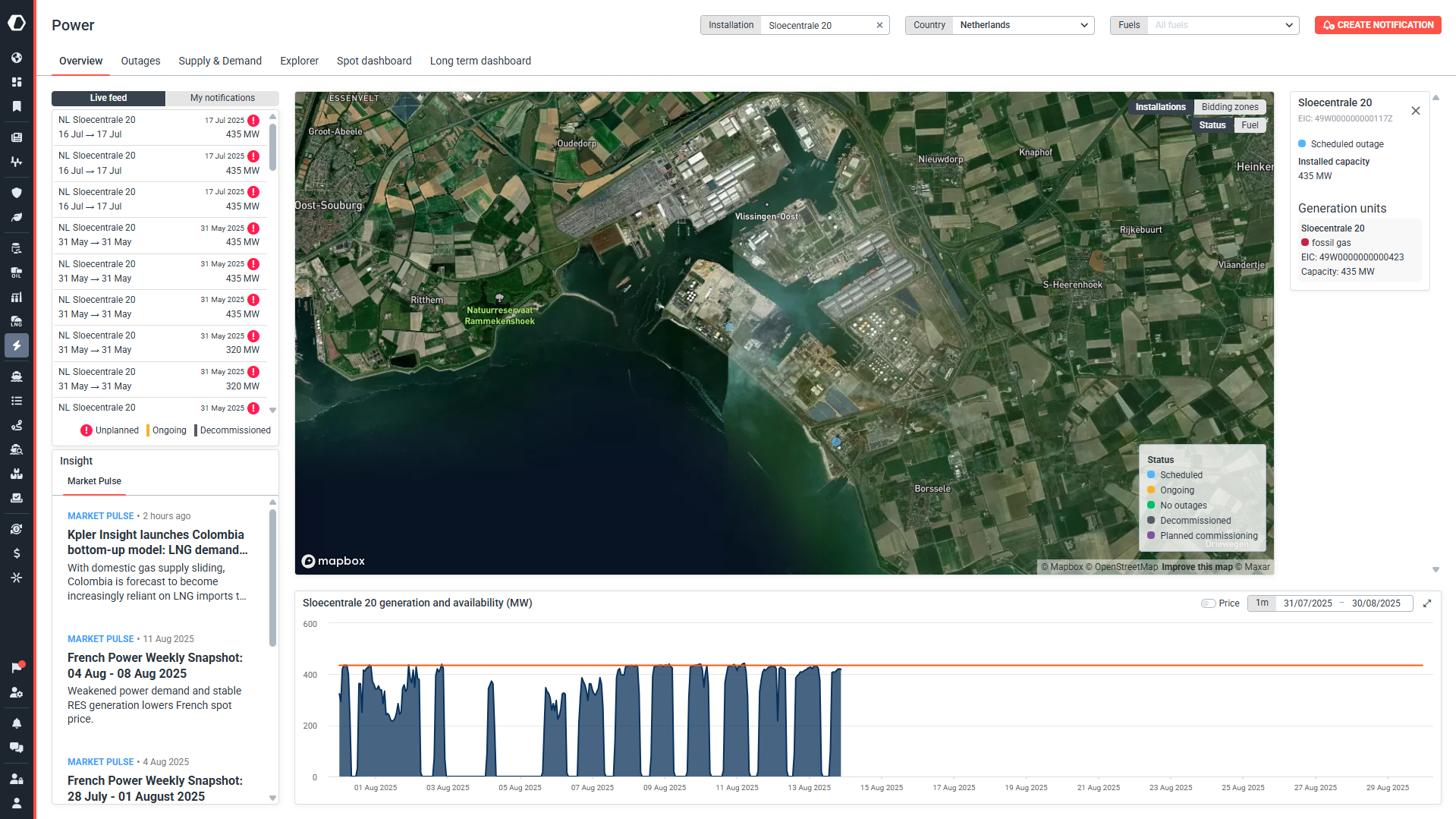
Task: Click the notifications bell icon in sidebar
Action: (17, 723)
